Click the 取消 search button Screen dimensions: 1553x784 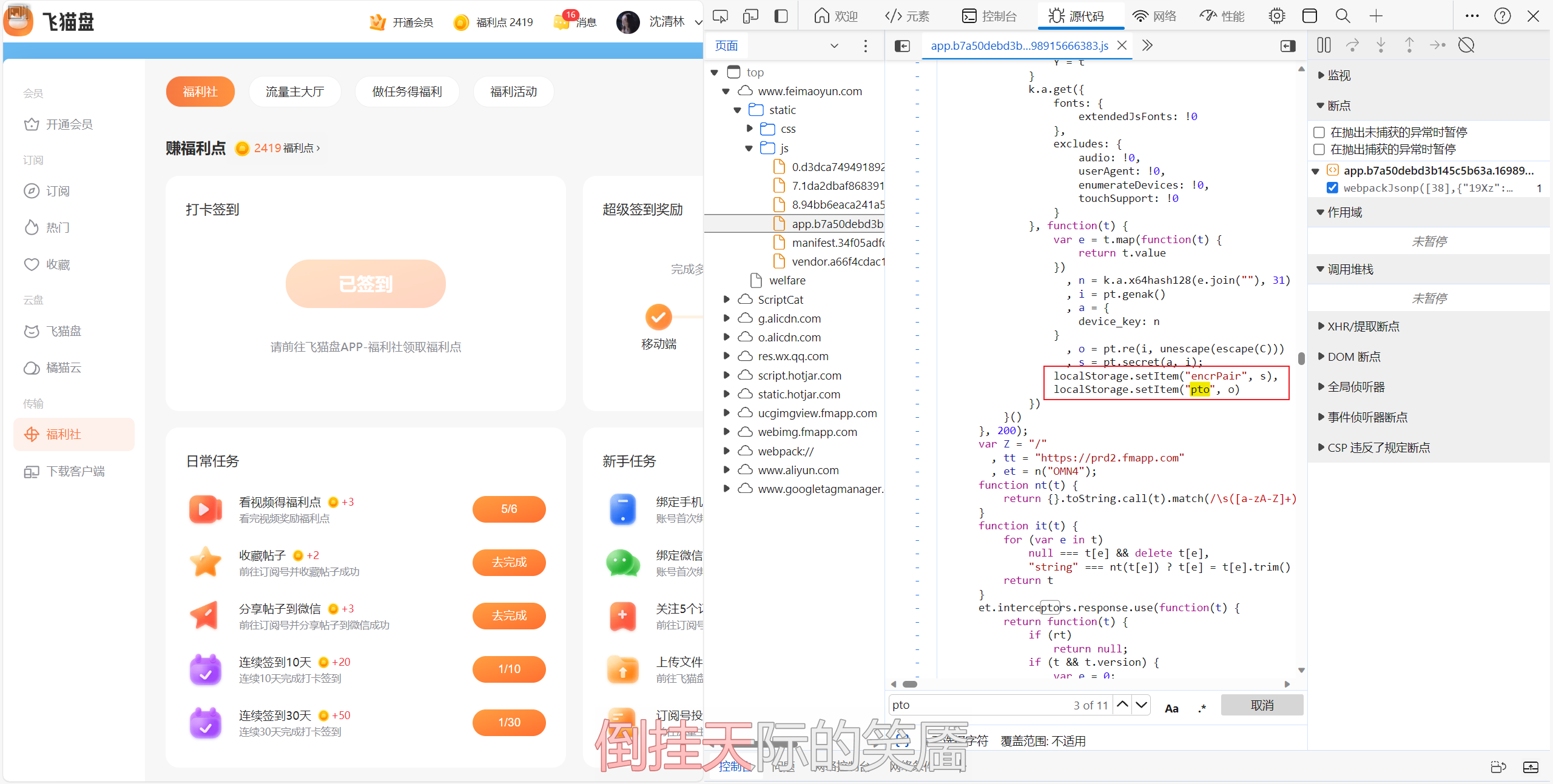click(x=1262, y=705)
